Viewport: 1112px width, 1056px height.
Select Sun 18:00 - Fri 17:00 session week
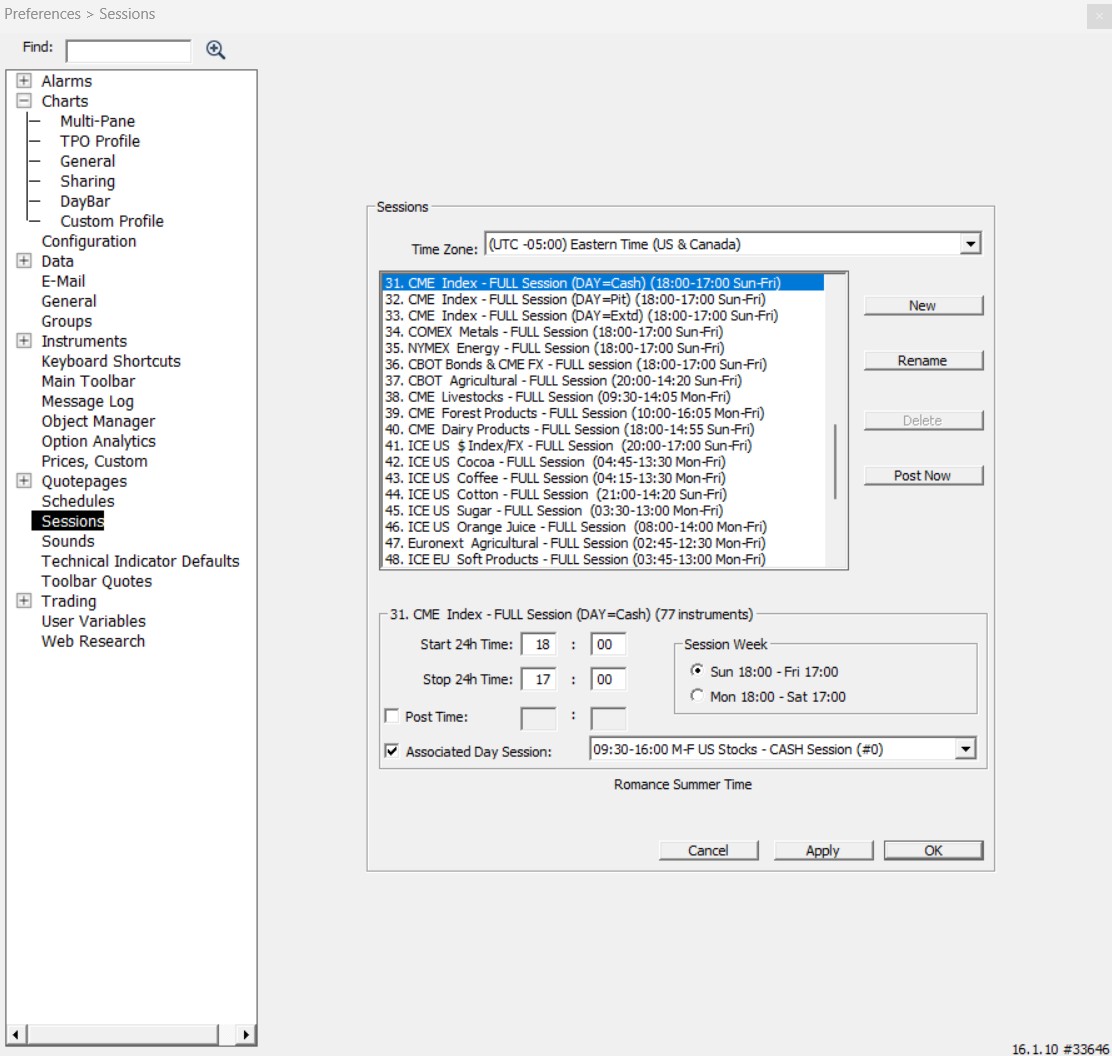coord(697,671)
